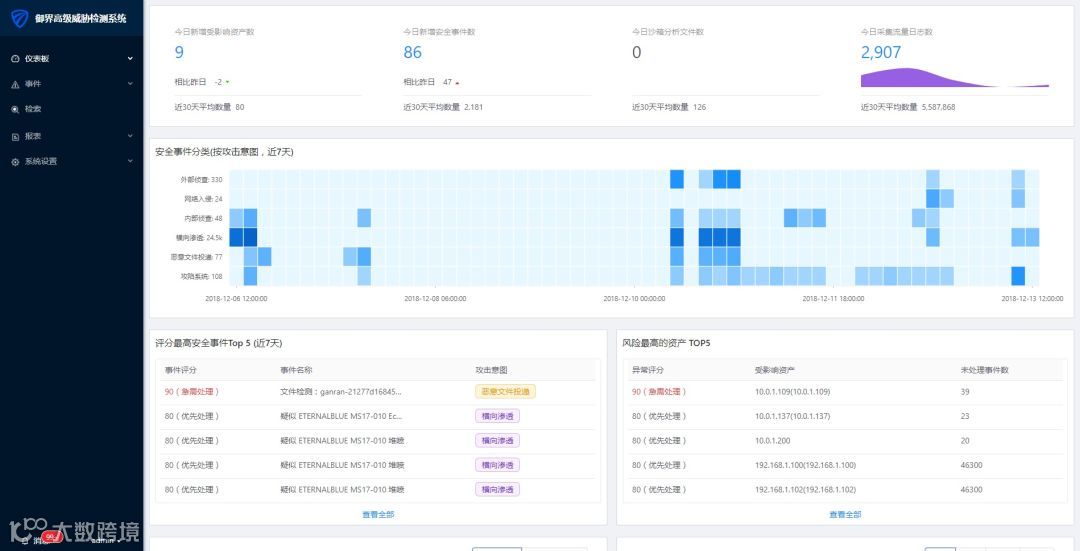Click the magnifier icon beside 检索

click(x=15, y=110)
